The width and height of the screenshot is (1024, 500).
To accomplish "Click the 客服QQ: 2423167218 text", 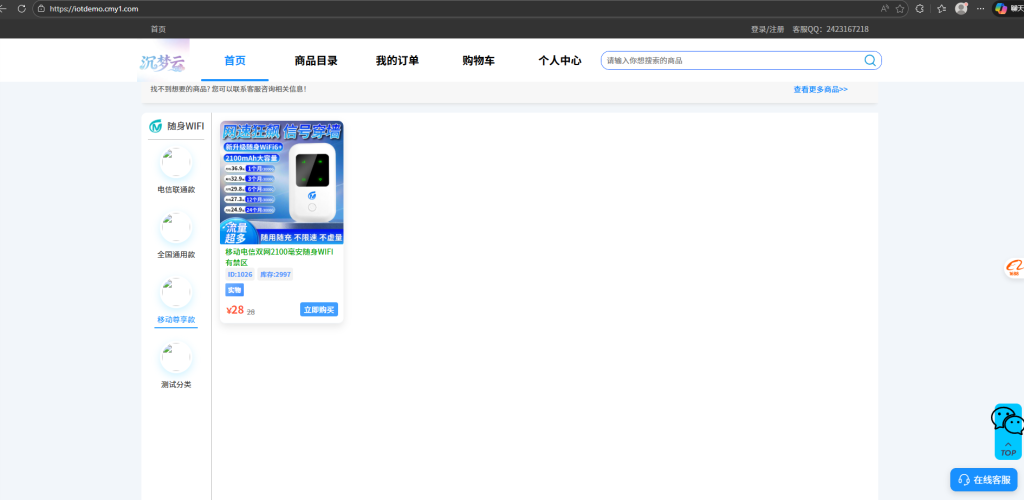I will (x=830, y=29).
